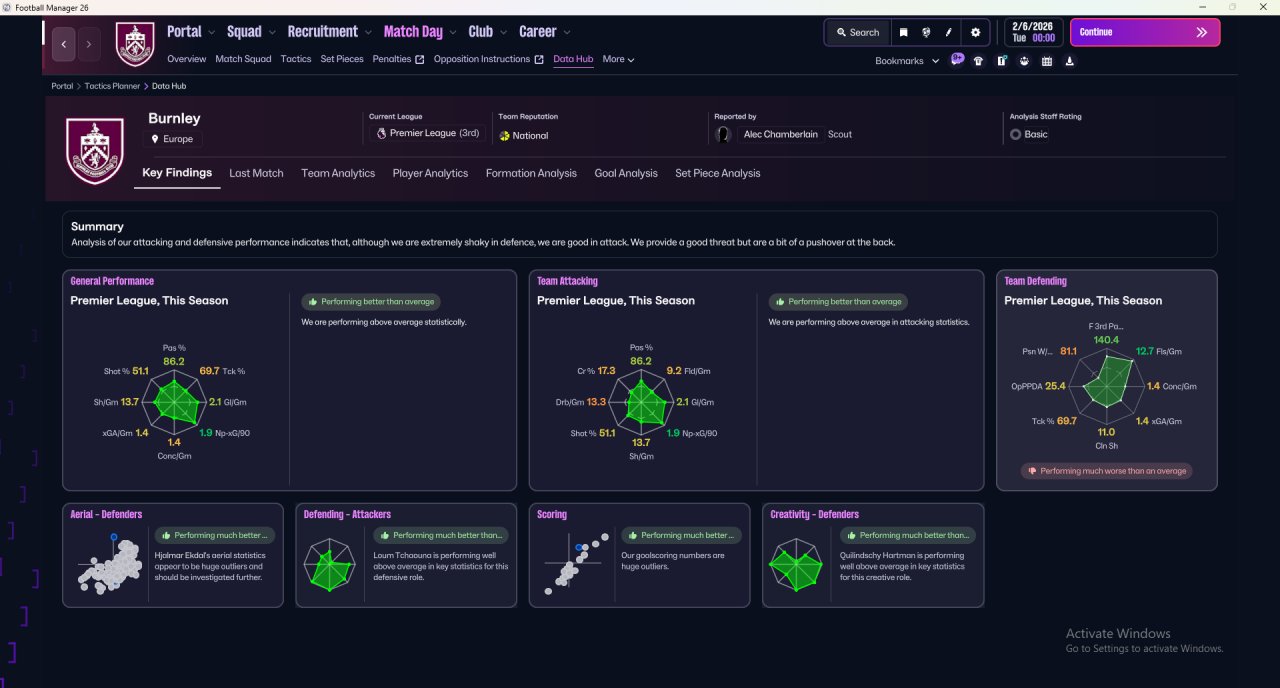The image size is (1280, 688).
Task: Click the Team Defending radar chart
Action: (x=1105, y=386)
